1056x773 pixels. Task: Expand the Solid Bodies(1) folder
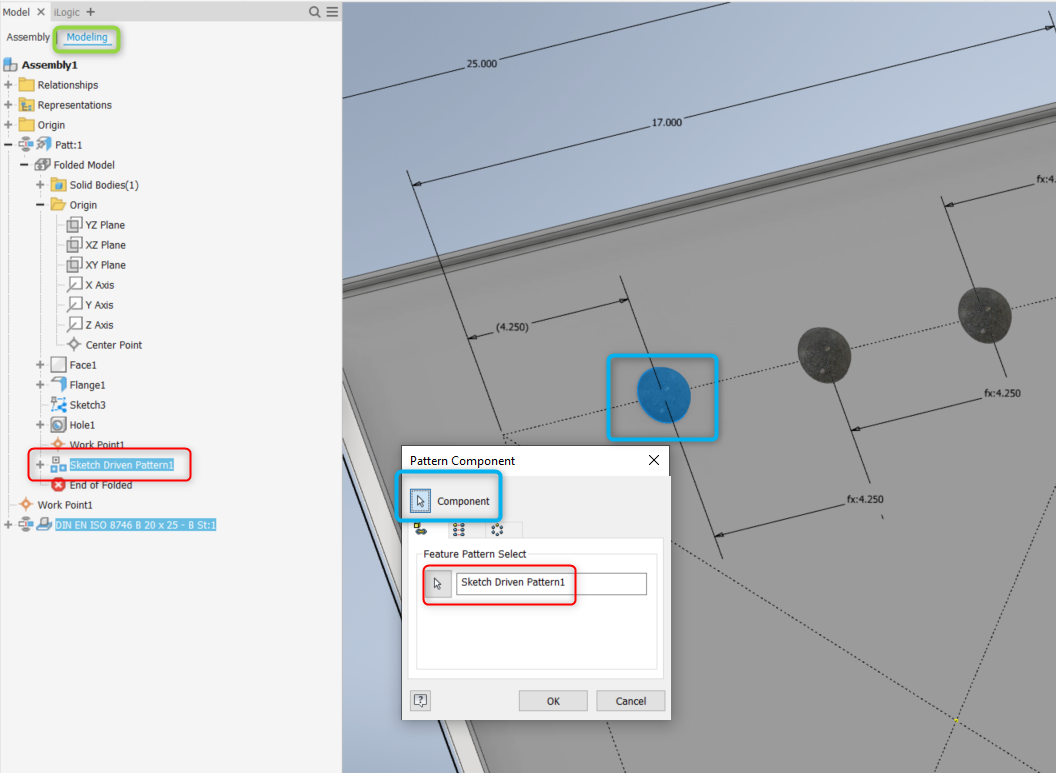point(40,184)
